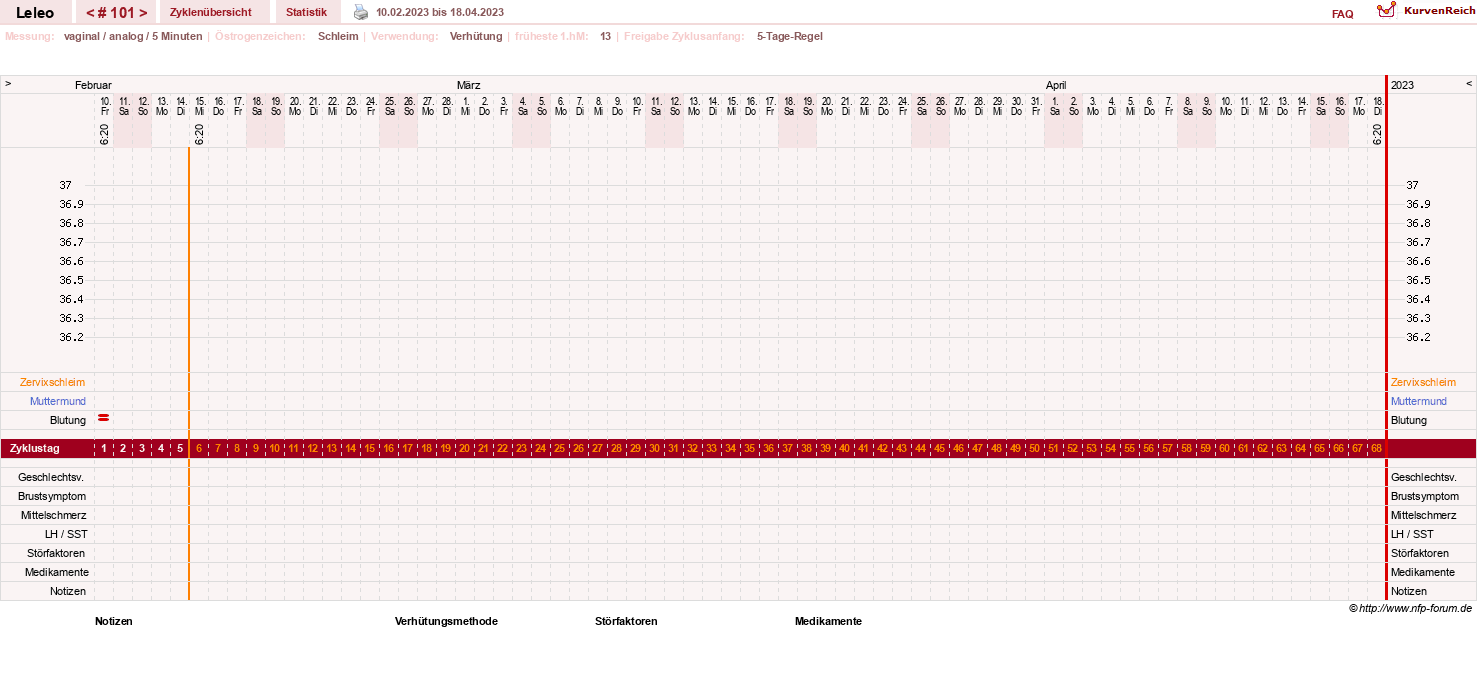Click the cycle number # 101

[x=117, y=13]
